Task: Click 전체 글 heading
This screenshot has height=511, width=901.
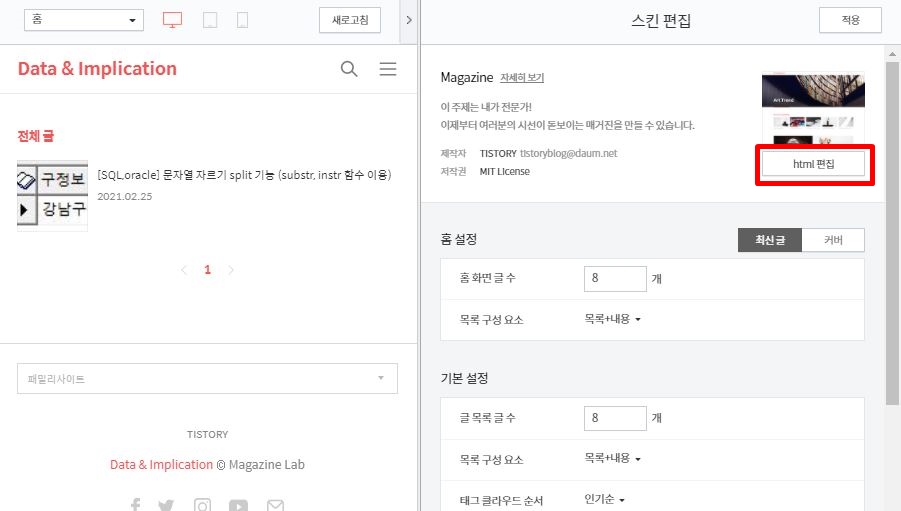Action: pyautogui.click(x=36, y=136)
